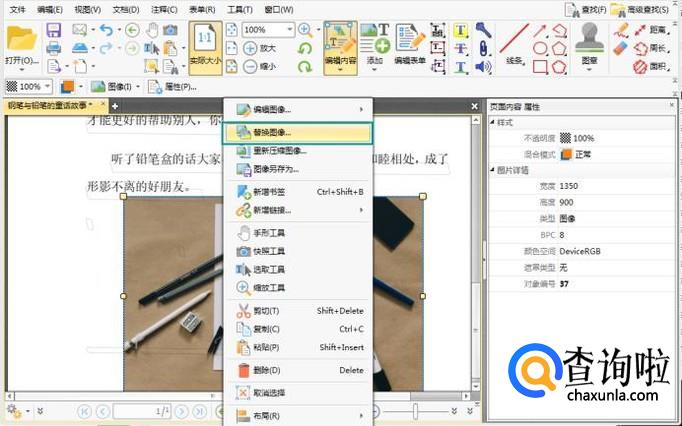This screenshot has width=682, height=426.
Task: Choose 替换图像... in the context menu
Action: [x=298, y=133]
